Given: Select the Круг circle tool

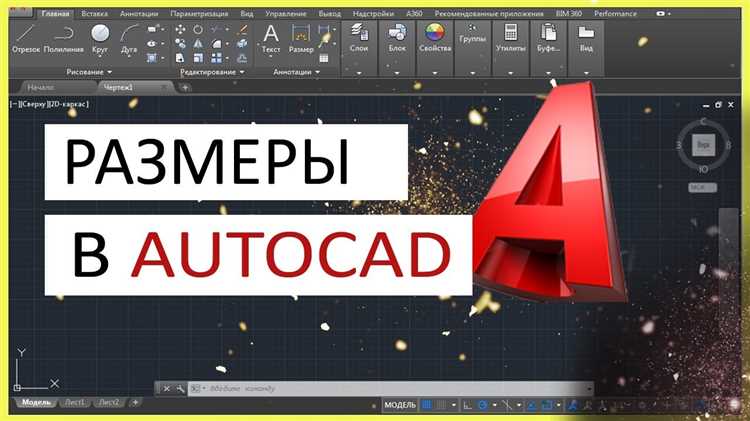Looking at the screenshot, I should click(100, 39).
